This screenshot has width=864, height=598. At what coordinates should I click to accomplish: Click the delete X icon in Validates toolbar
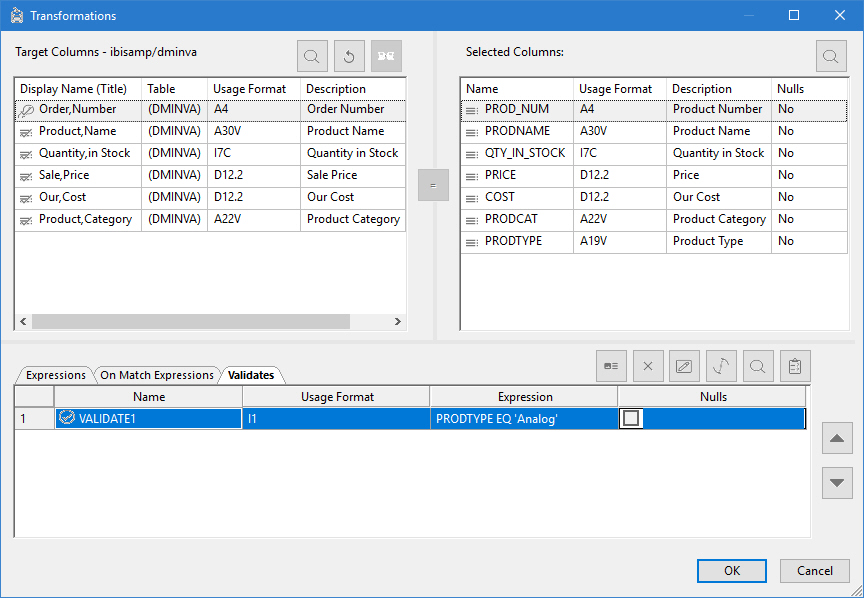click(x=648, y=366)
